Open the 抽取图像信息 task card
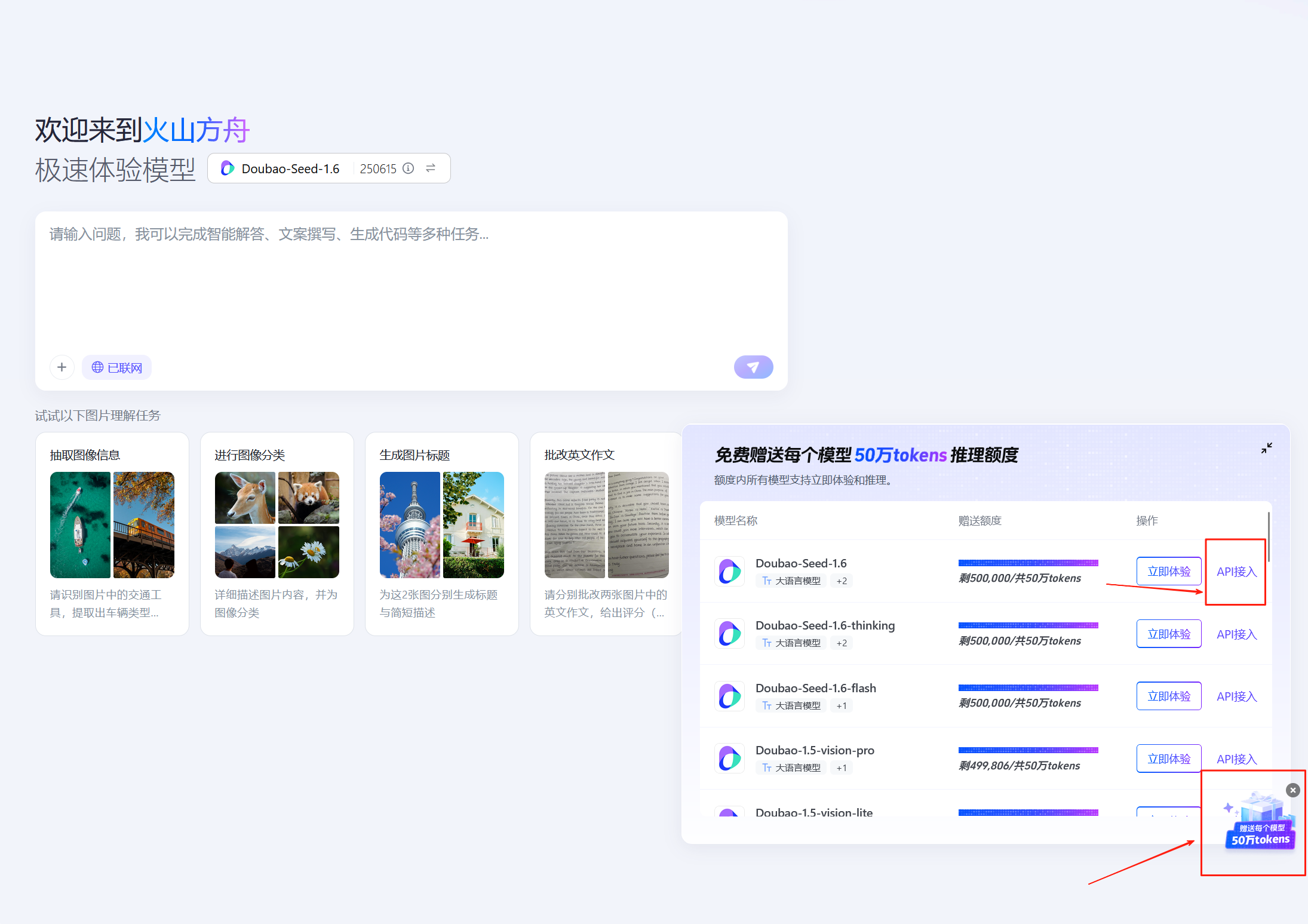 point(112,534)
